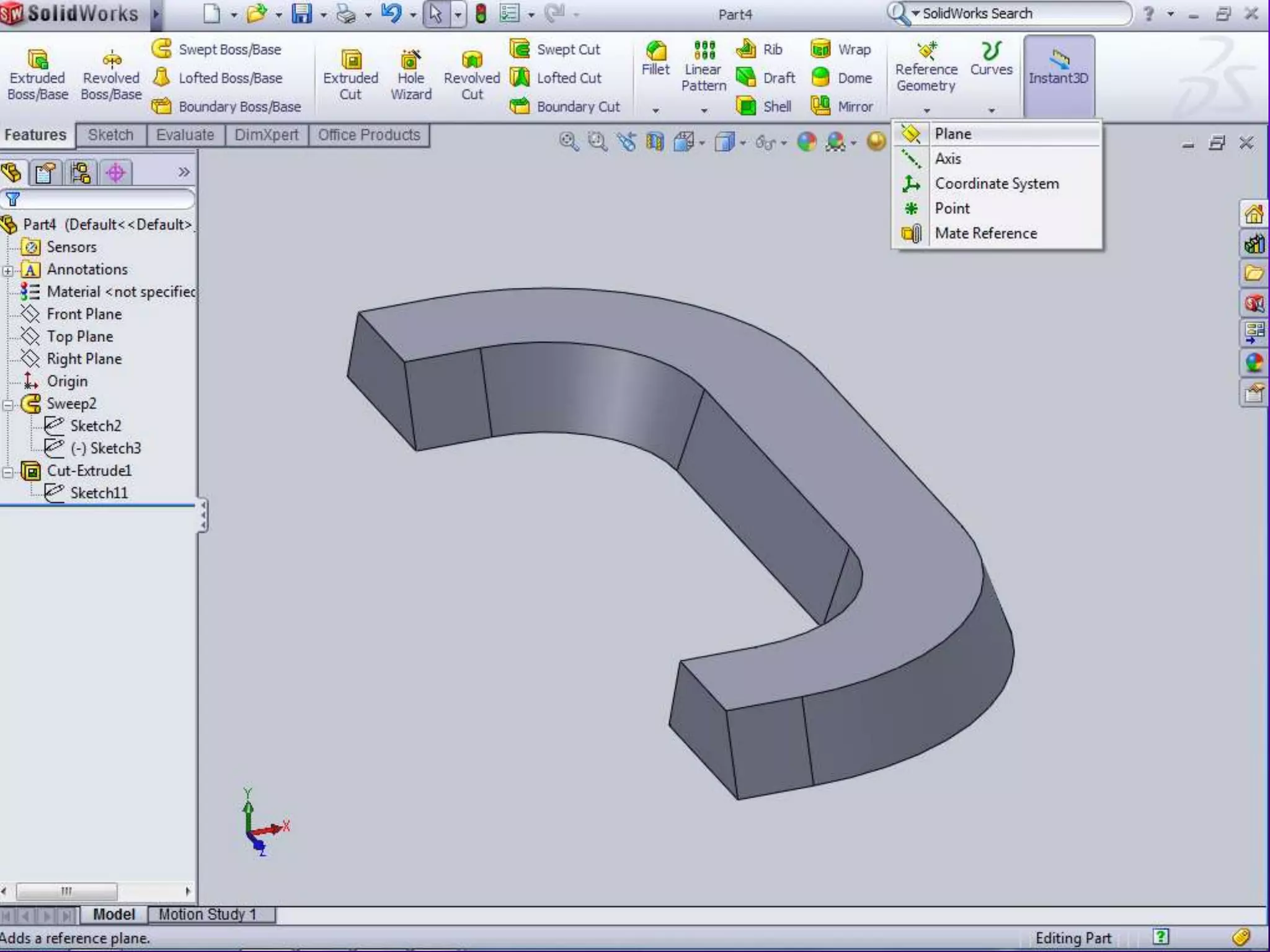Viewport: 1270px width, 952px height.
Task: Expand the Annotations tree node
Action: tap(8, 271)
